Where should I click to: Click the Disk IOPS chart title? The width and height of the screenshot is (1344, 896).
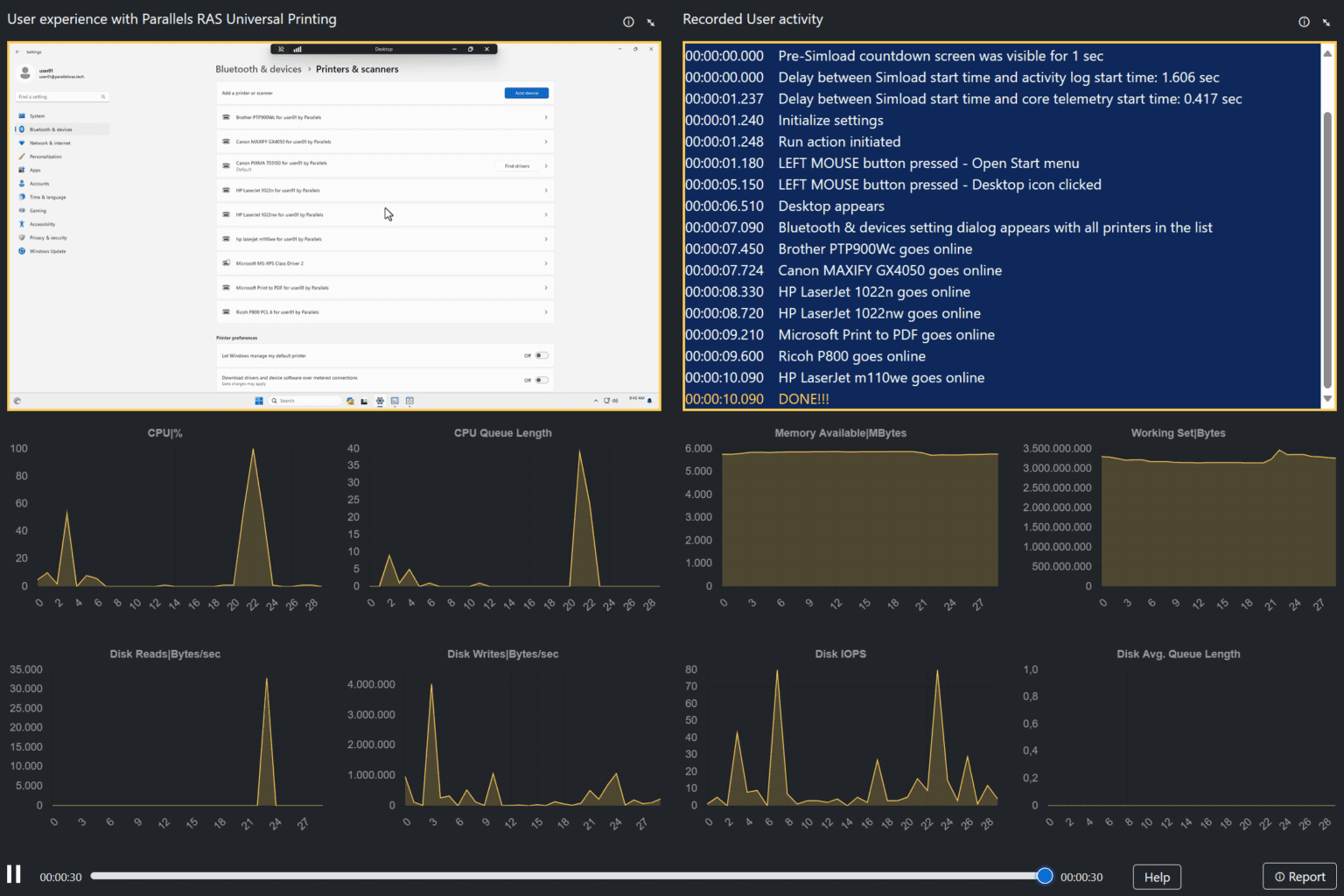pyautogui.click(x=840, y=654)
